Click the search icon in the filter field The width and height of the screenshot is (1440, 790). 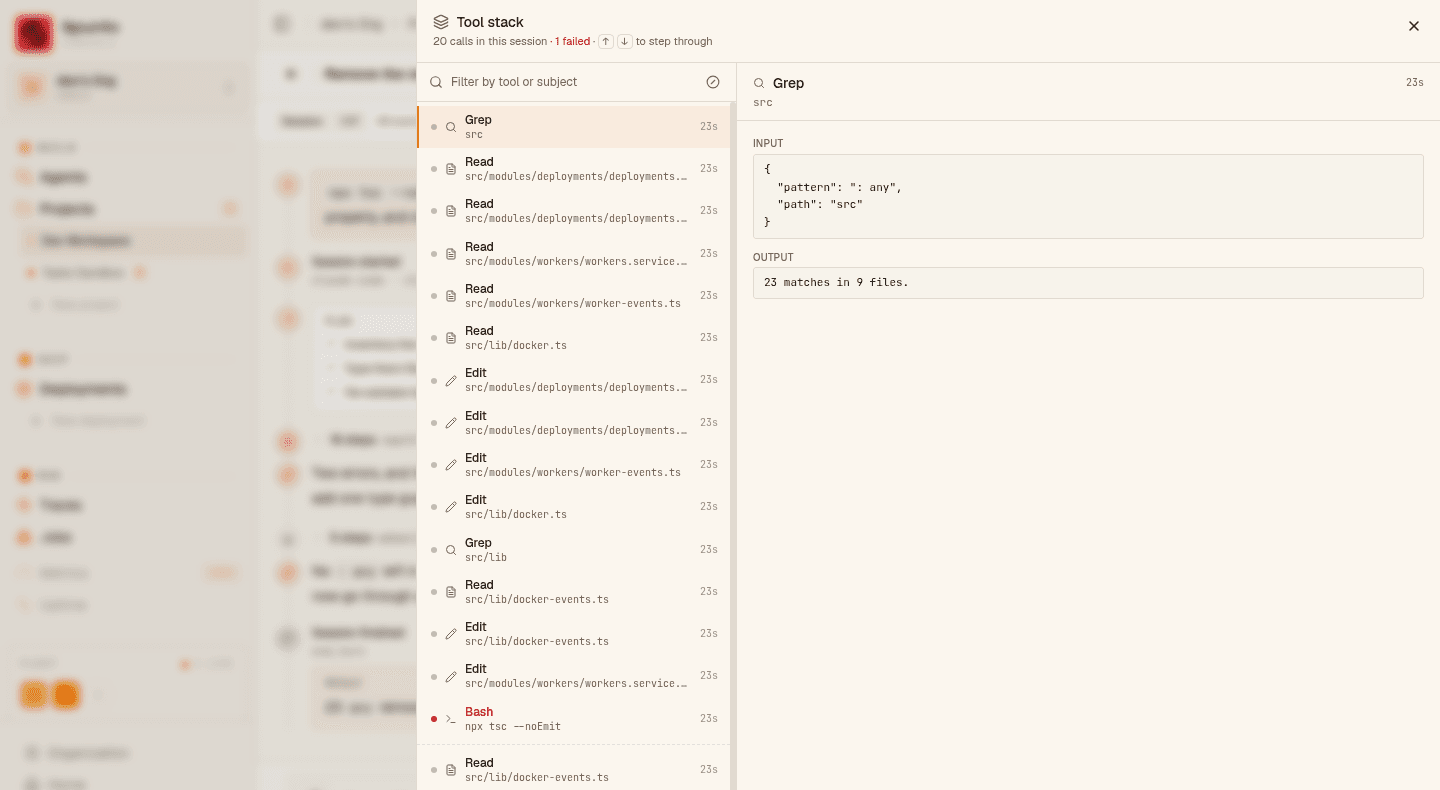coord(436,82)
